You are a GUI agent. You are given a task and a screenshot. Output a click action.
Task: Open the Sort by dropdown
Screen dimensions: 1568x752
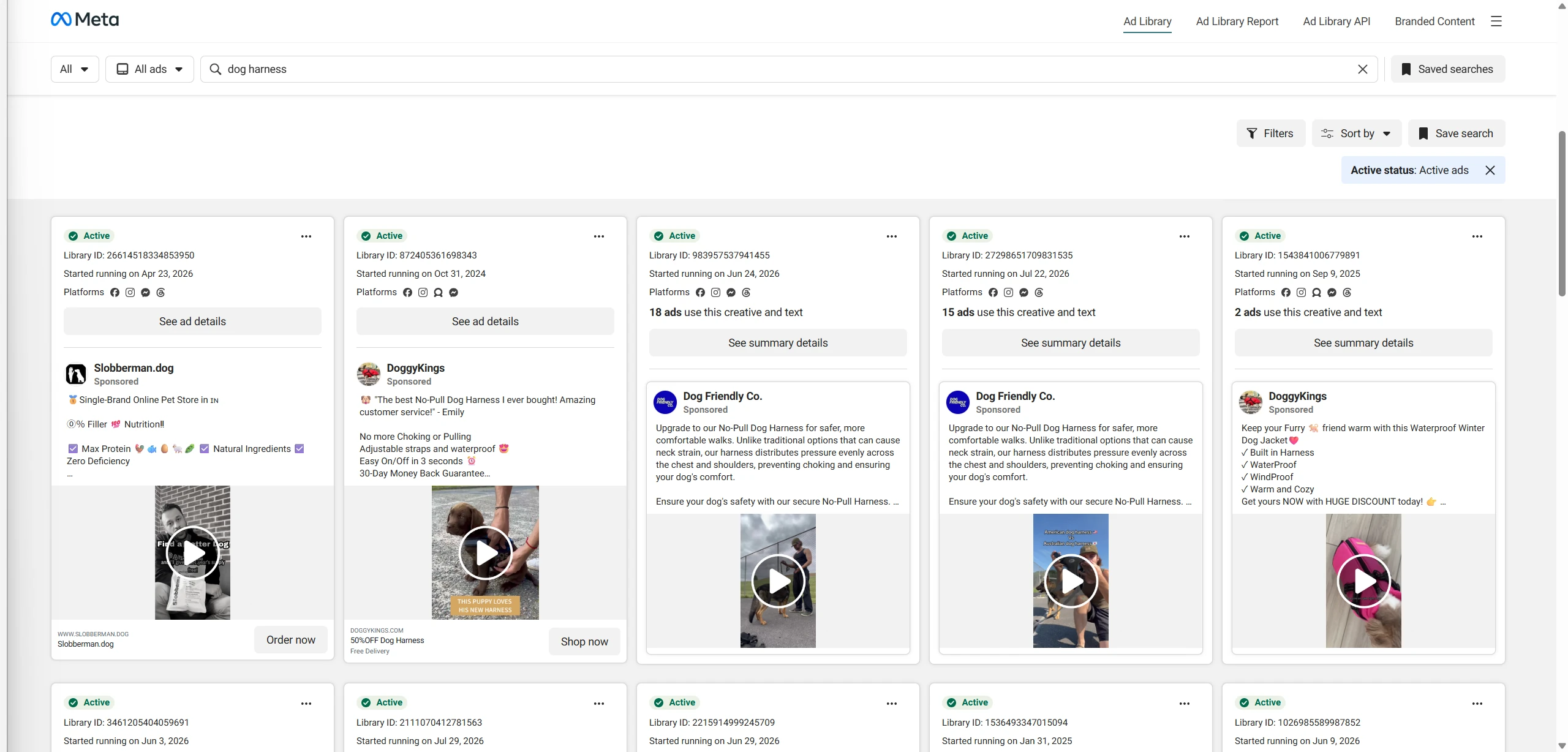[x=1357, y=133]
